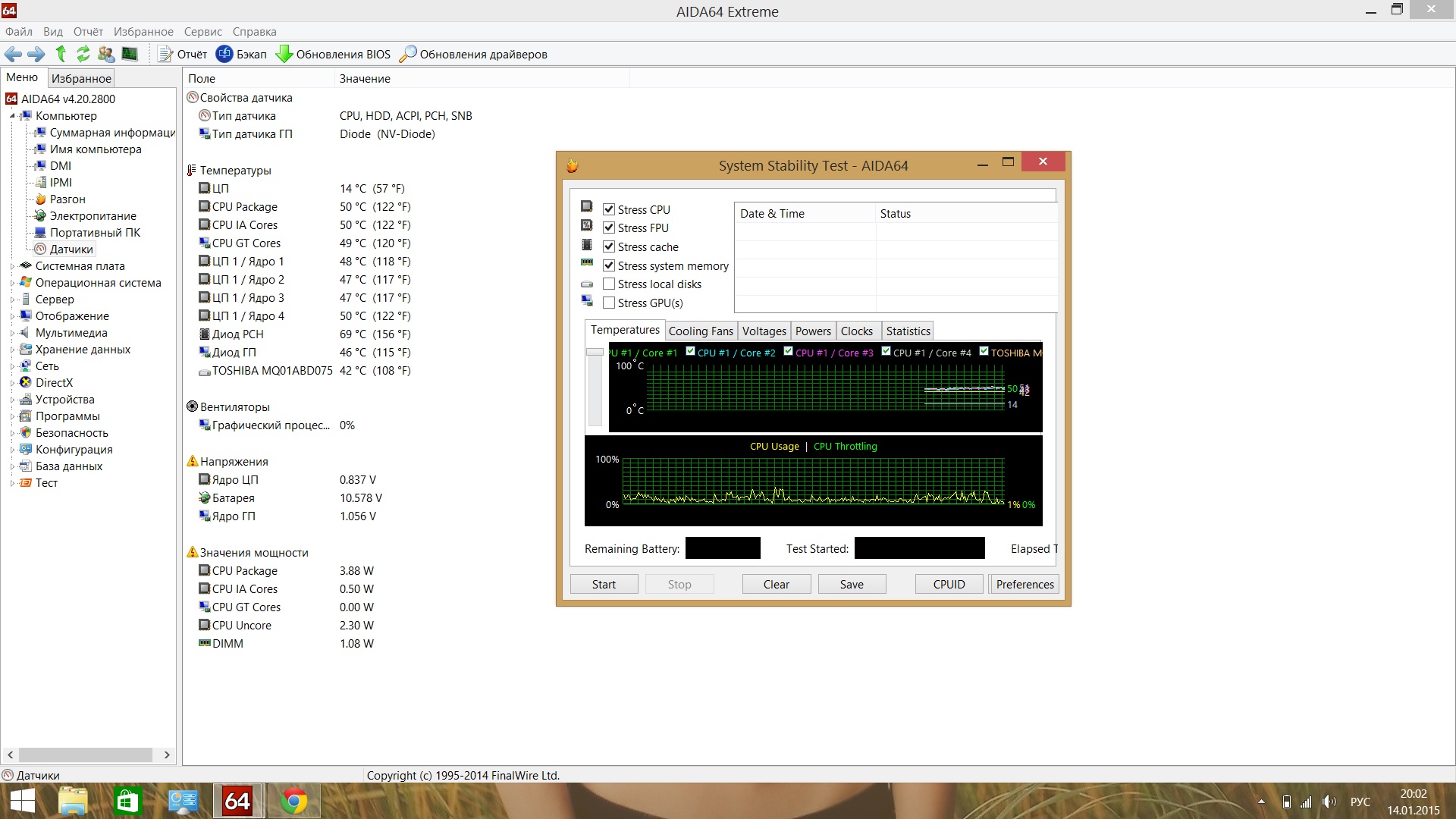The image size is (1456, 819).
Task: Enable Stress GPU(s) checkbox
Action: 609,303
